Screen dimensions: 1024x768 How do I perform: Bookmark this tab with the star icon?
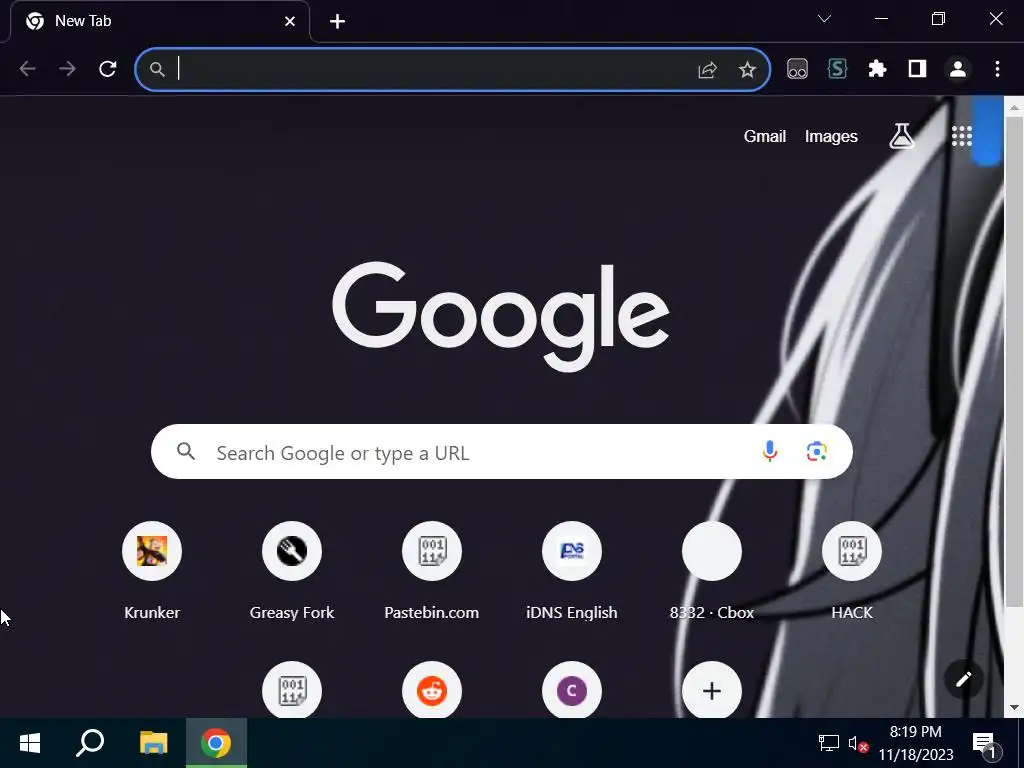tap(747, 69)
